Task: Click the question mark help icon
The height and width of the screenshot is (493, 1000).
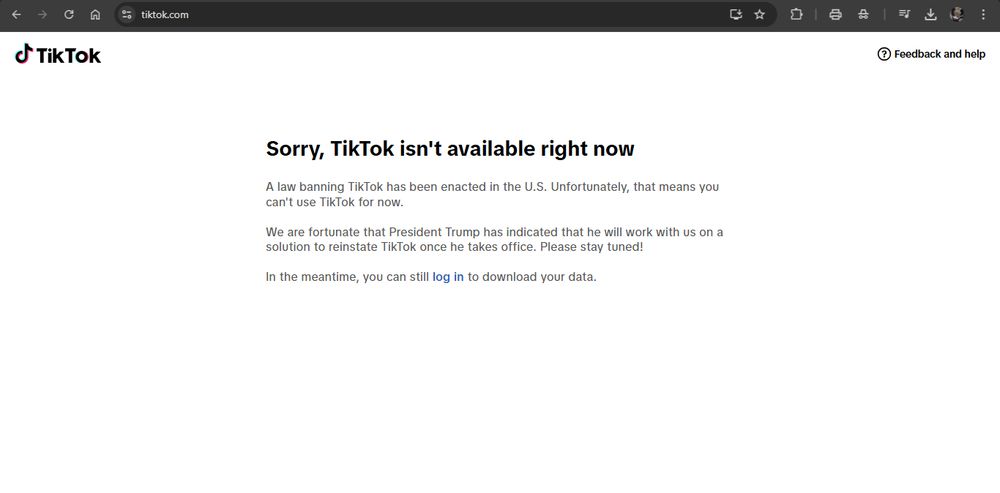Action: click(884, 54)
